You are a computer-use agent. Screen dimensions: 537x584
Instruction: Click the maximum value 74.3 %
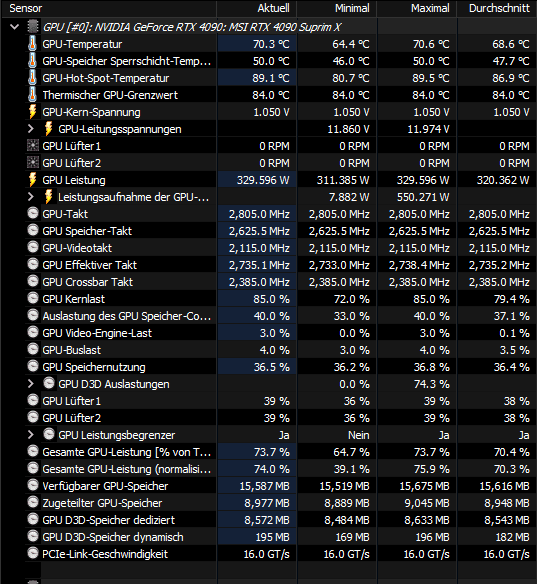(x=432, y=384)
